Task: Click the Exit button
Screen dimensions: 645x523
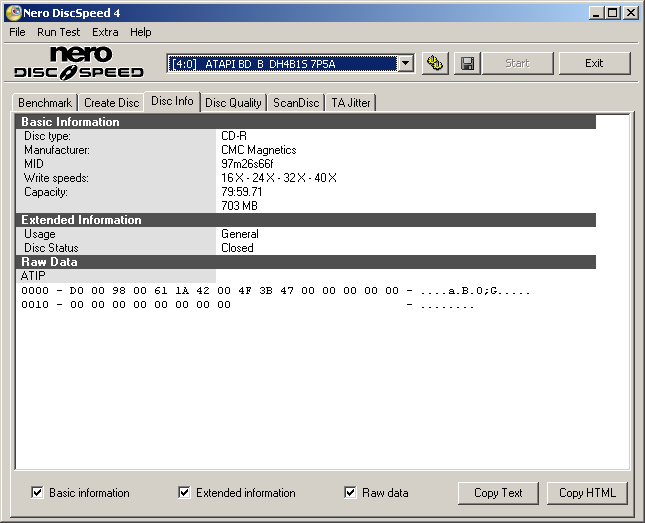Action: click(594, 63)
